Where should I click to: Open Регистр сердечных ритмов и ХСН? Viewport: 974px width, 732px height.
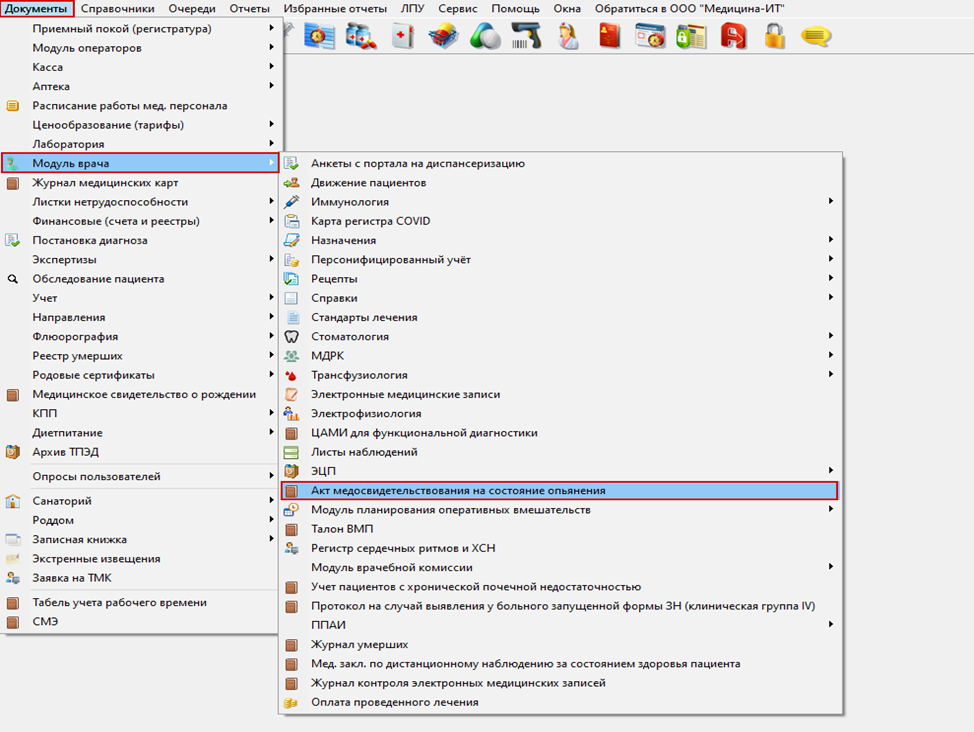tap(561, 548)
